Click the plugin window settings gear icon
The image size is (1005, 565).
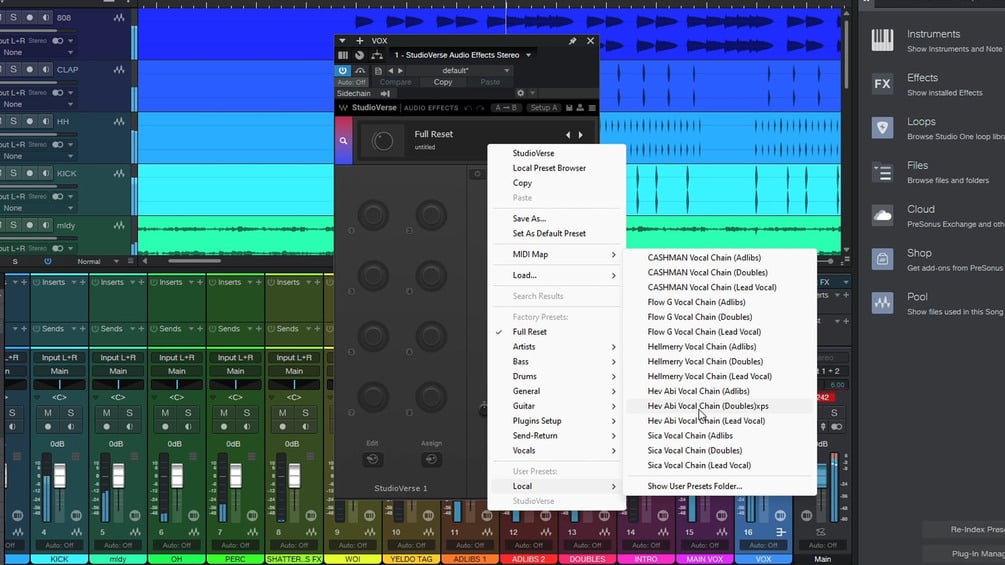tap(520, 94)
